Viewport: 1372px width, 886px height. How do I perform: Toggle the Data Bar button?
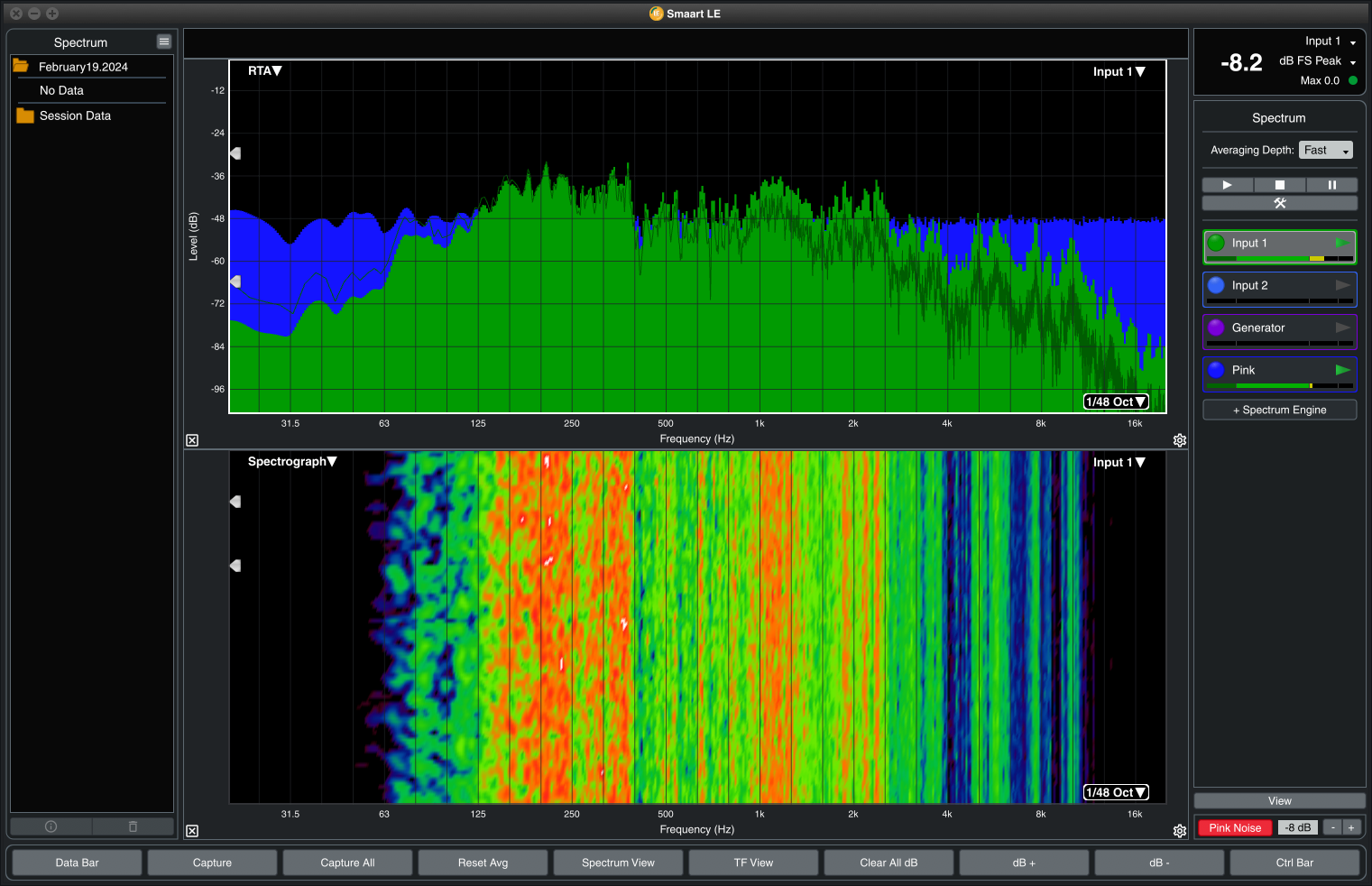point(78,863)
